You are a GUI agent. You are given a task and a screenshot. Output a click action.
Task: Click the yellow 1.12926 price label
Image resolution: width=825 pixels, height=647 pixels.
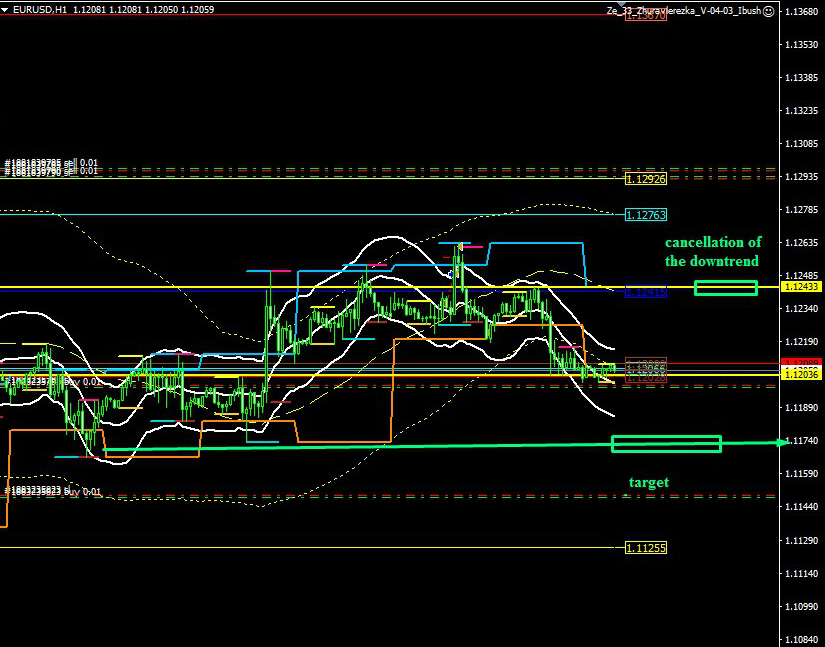pyautogui.click(x=645, y=179)
